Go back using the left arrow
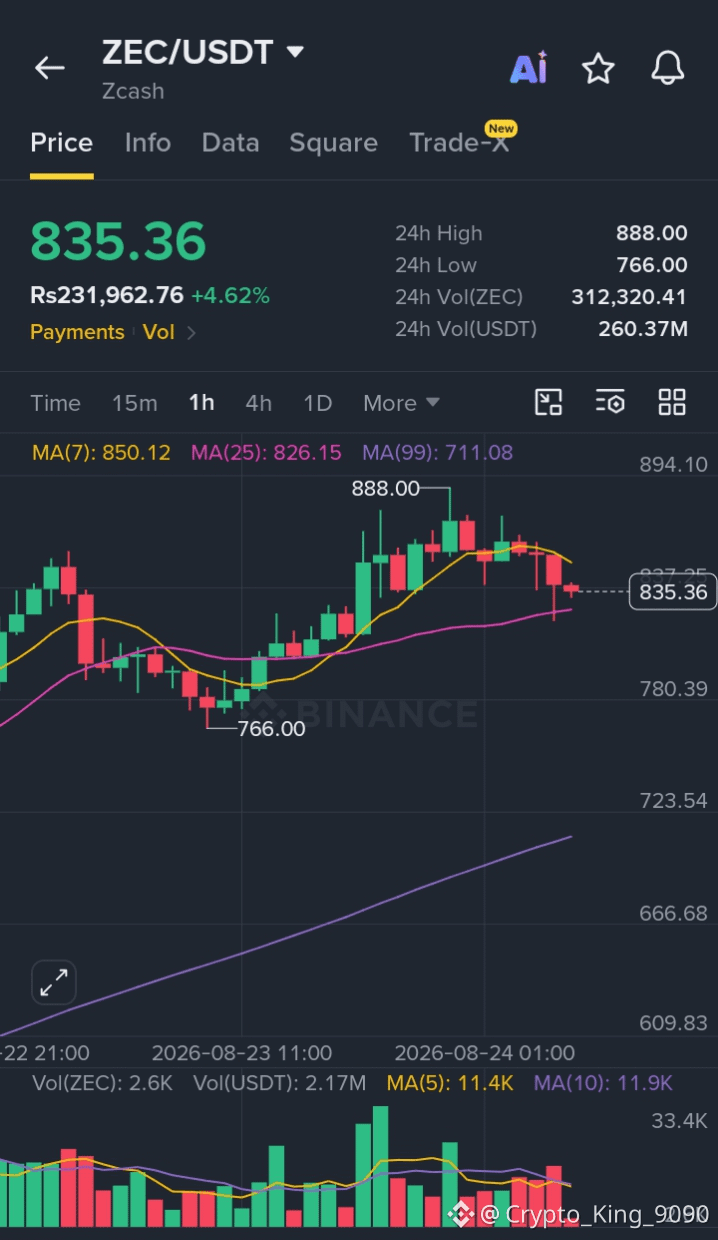This screenshot has height=1240, width=718. [x=49, y=68]
